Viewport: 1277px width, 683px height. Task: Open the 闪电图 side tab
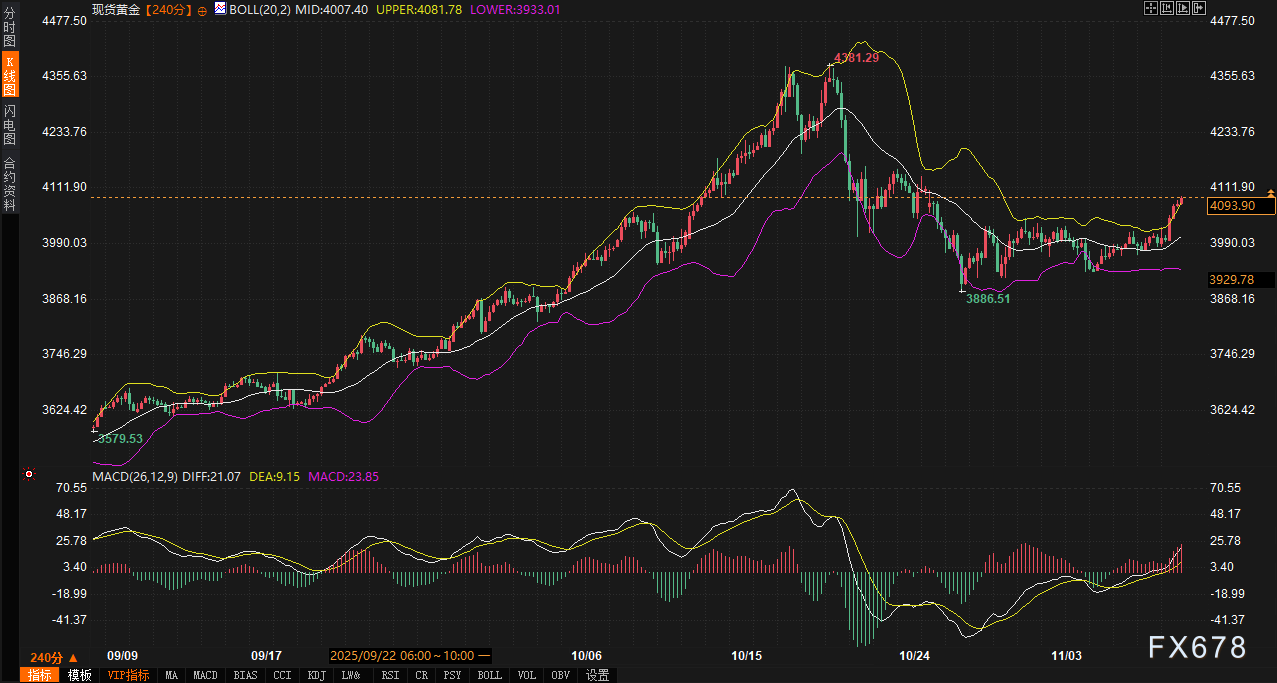point(9,123)
